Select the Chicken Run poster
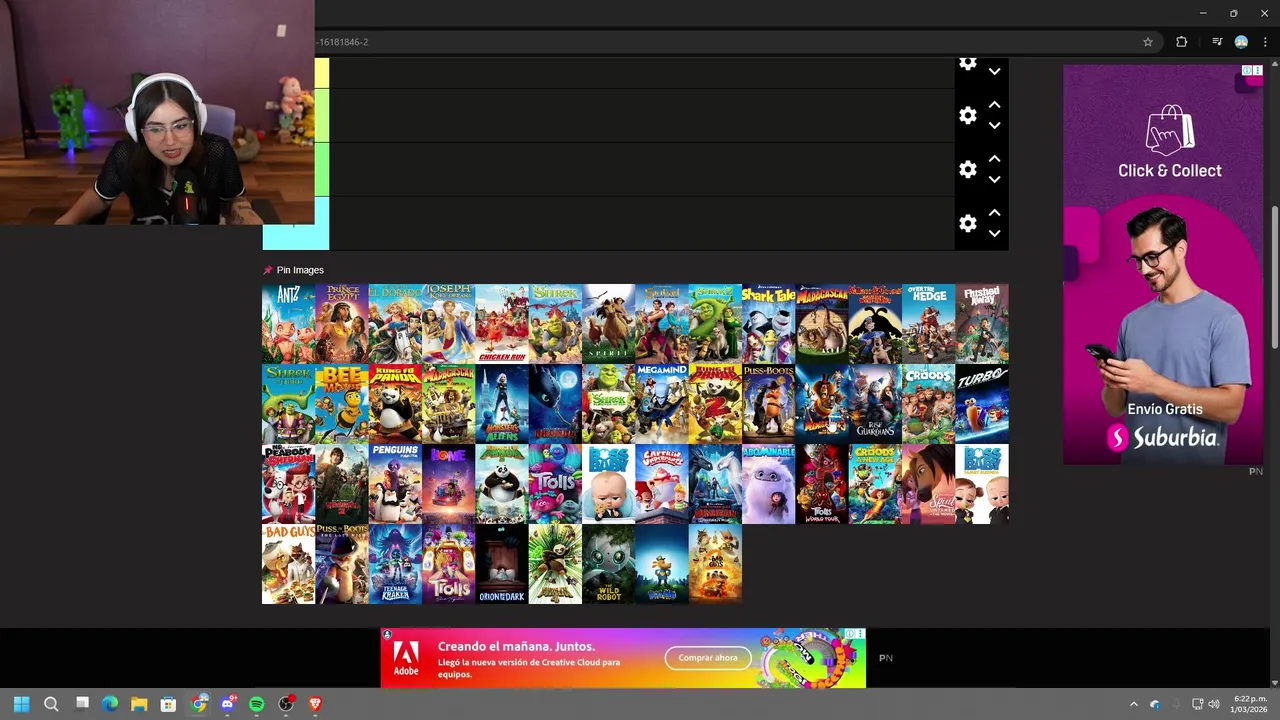Viewport: 1280px width, 720px height. (x=502, y=323)
